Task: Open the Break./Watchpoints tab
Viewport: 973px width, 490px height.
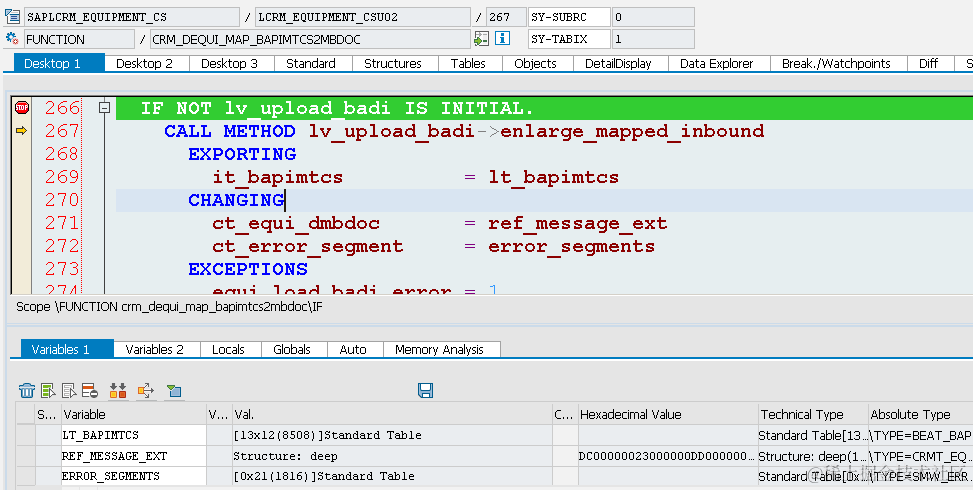Action: (x=836, y=63)
